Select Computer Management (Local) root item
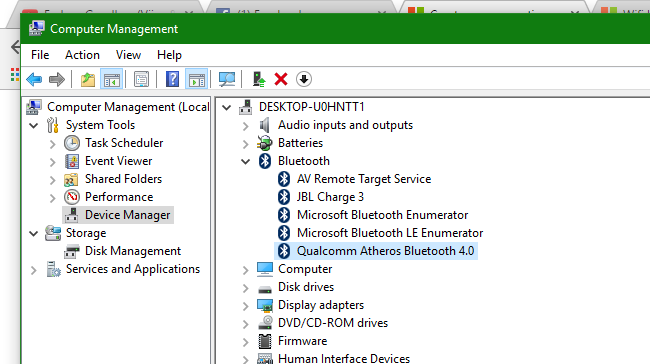 128,107
